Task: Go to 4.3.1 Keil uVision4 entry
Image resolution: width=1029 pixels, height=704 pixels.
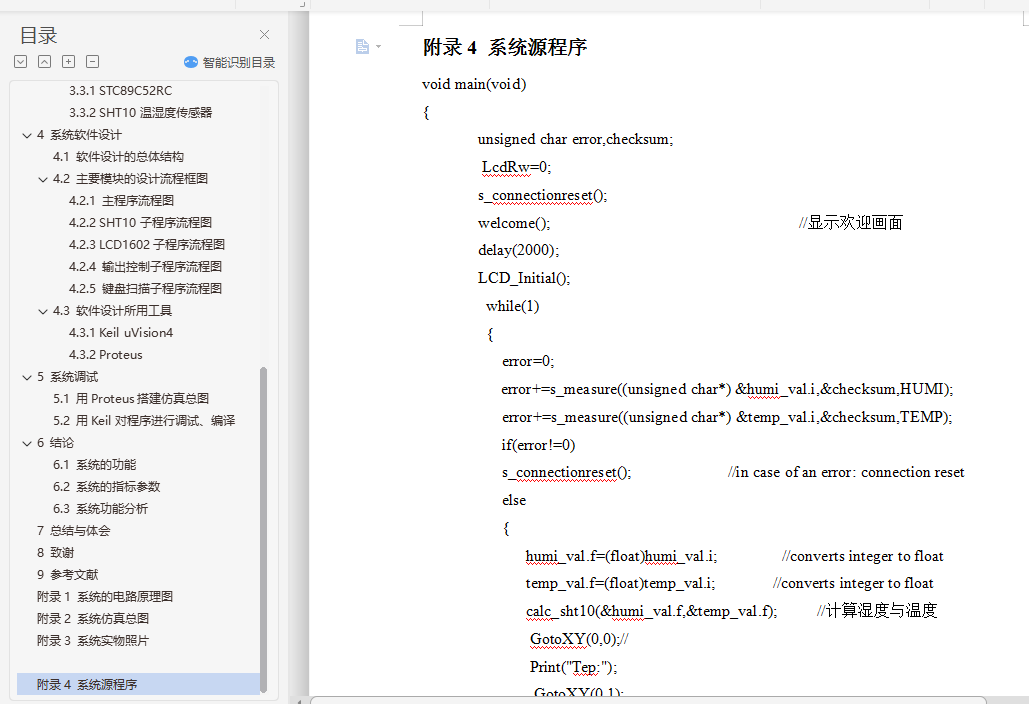Action: point(121,333)
